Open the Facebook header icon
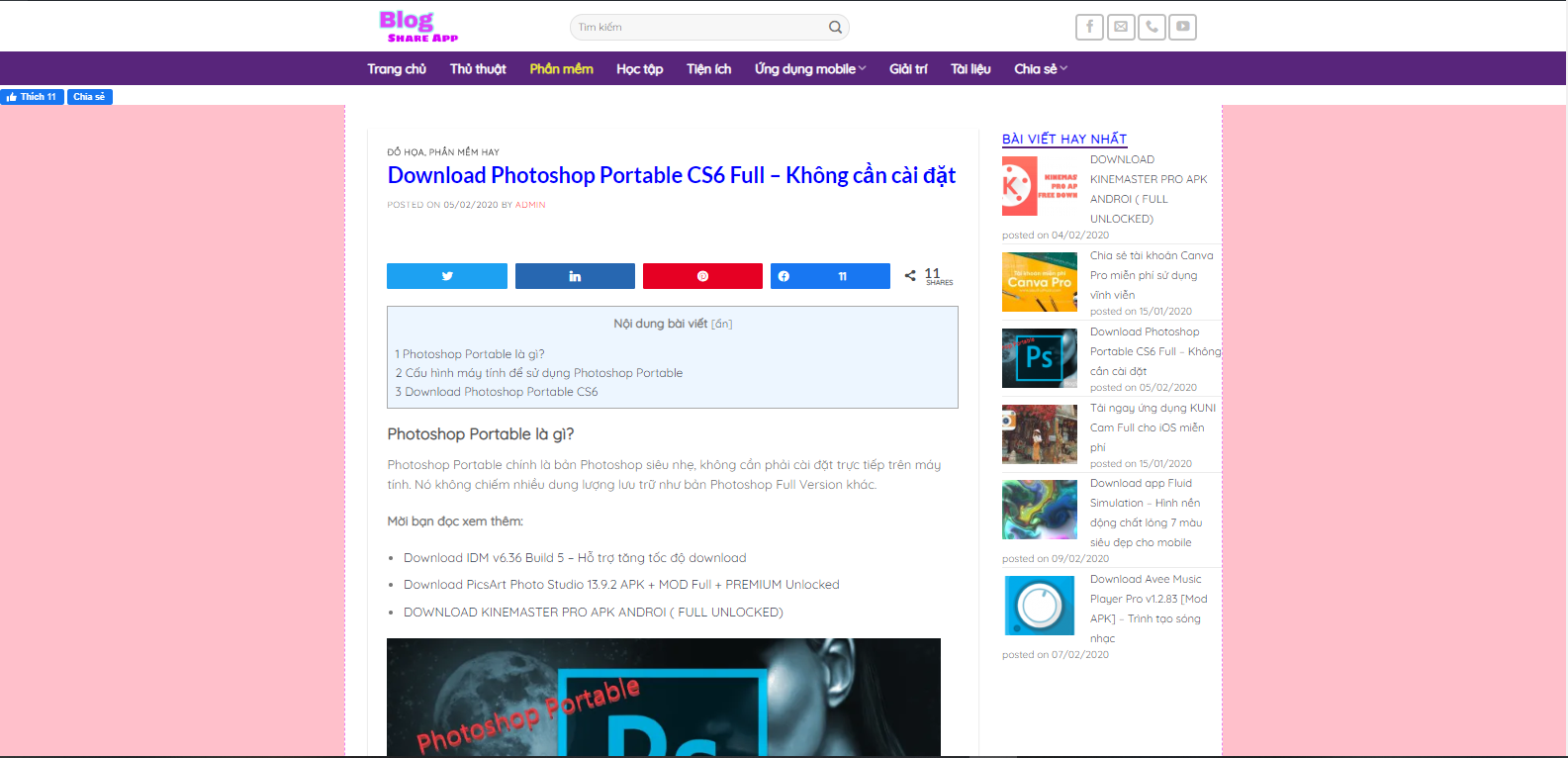This screenshot has height=758, width=1568. [1089, 27]
